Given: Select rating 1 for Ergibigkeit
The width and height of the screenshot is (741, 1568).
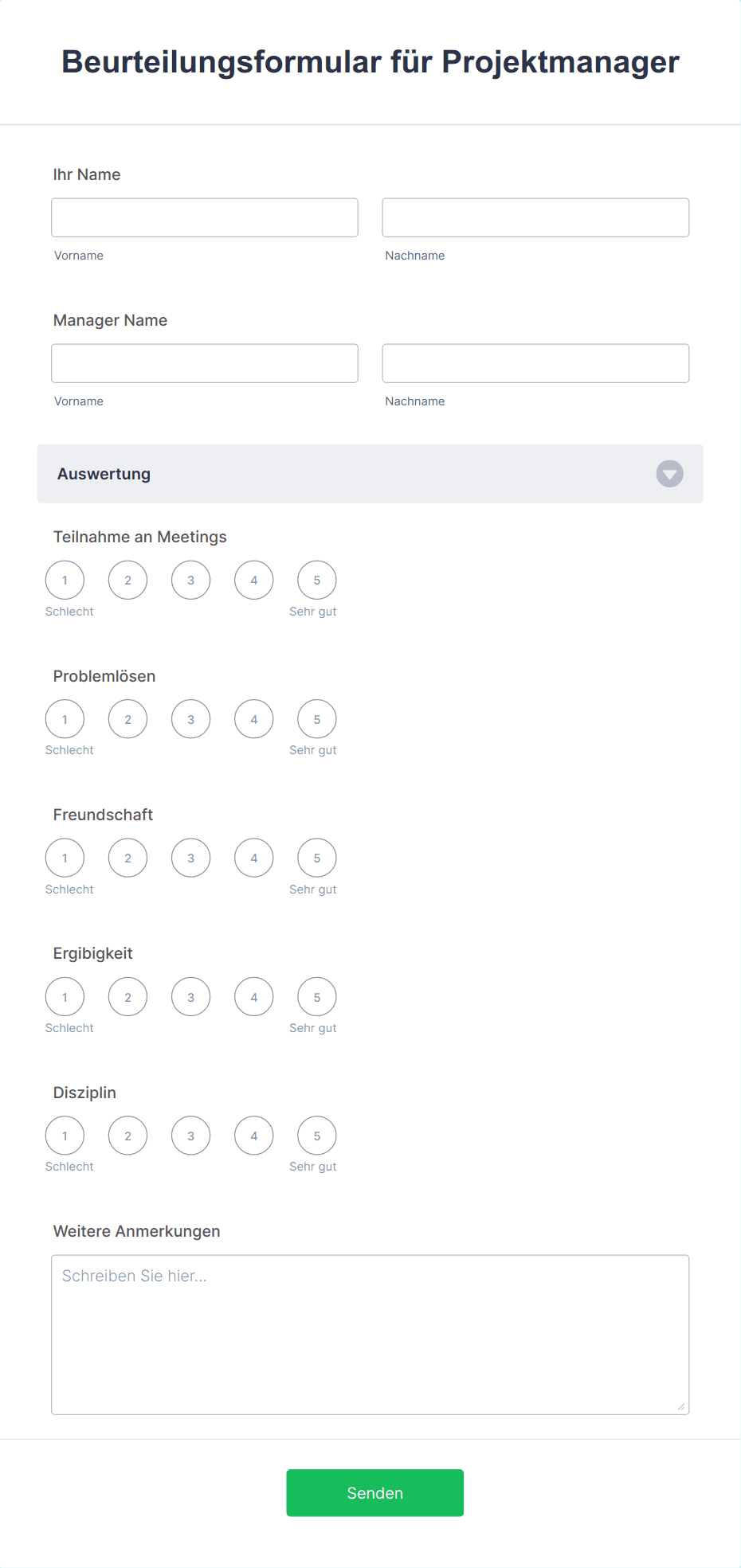Looking at the screenshot, I should 65,997.
